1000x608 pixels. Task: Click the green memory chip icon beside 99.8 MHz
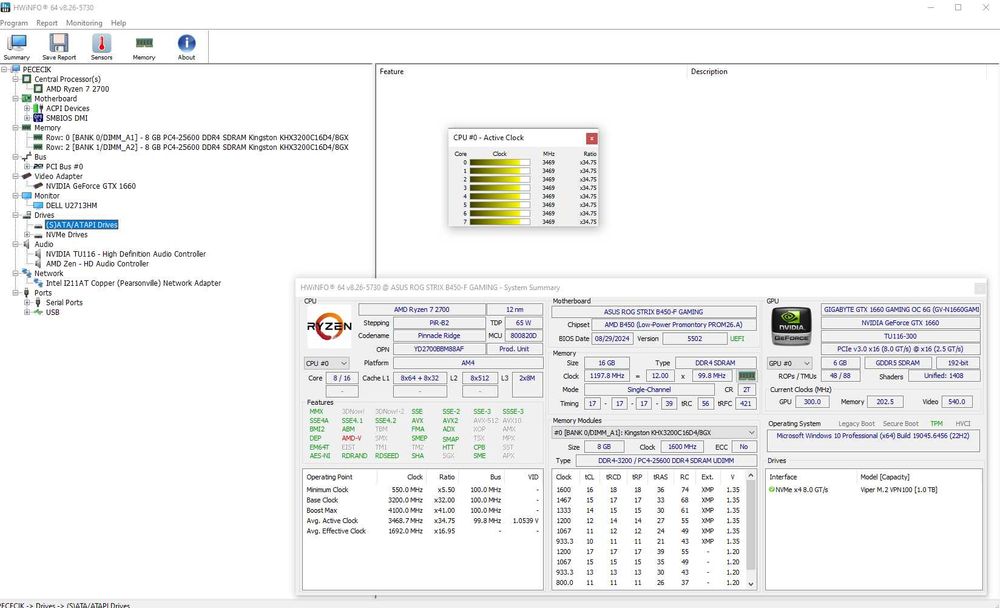click(x=746, y=376)
